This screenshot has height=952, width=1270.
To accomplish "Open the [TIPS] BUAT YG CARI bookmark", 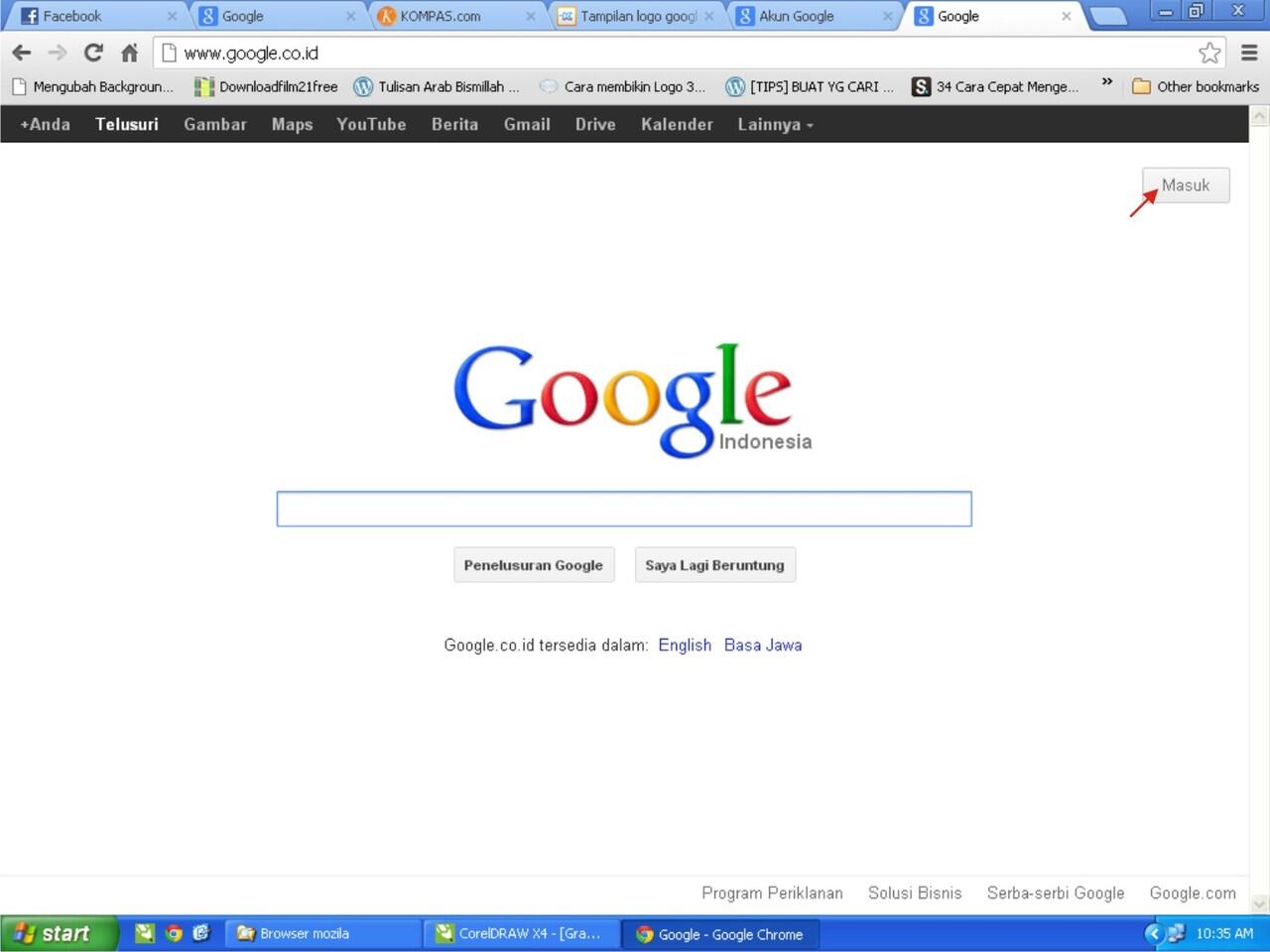I will (810, 86).
